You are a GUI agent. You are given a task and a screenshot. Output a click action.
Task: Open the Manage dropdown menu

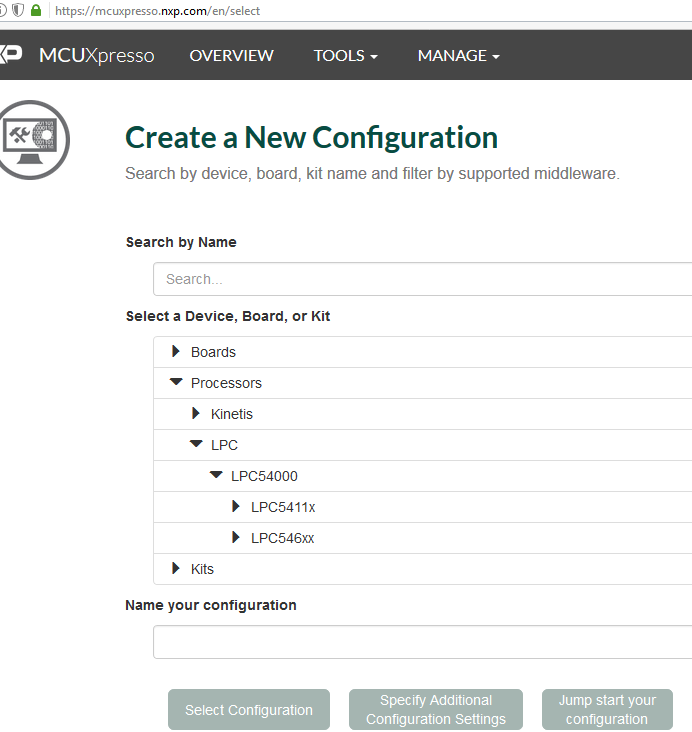458,56
